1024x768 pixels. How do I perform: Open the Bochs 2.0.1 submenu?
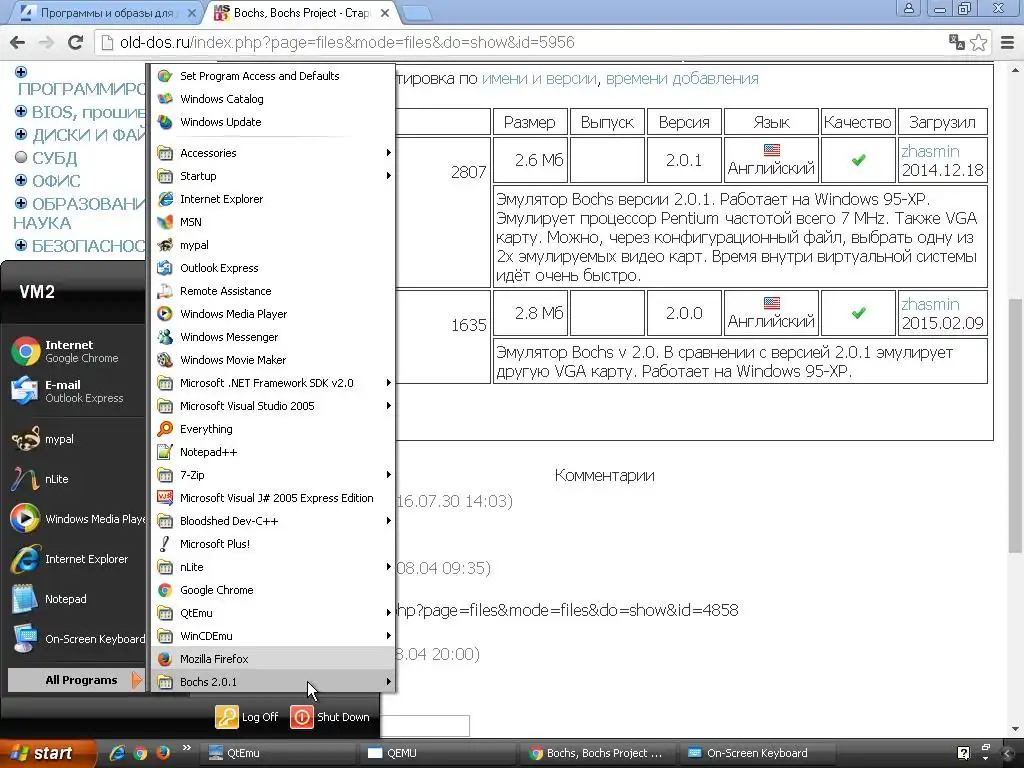coord(273,682)
